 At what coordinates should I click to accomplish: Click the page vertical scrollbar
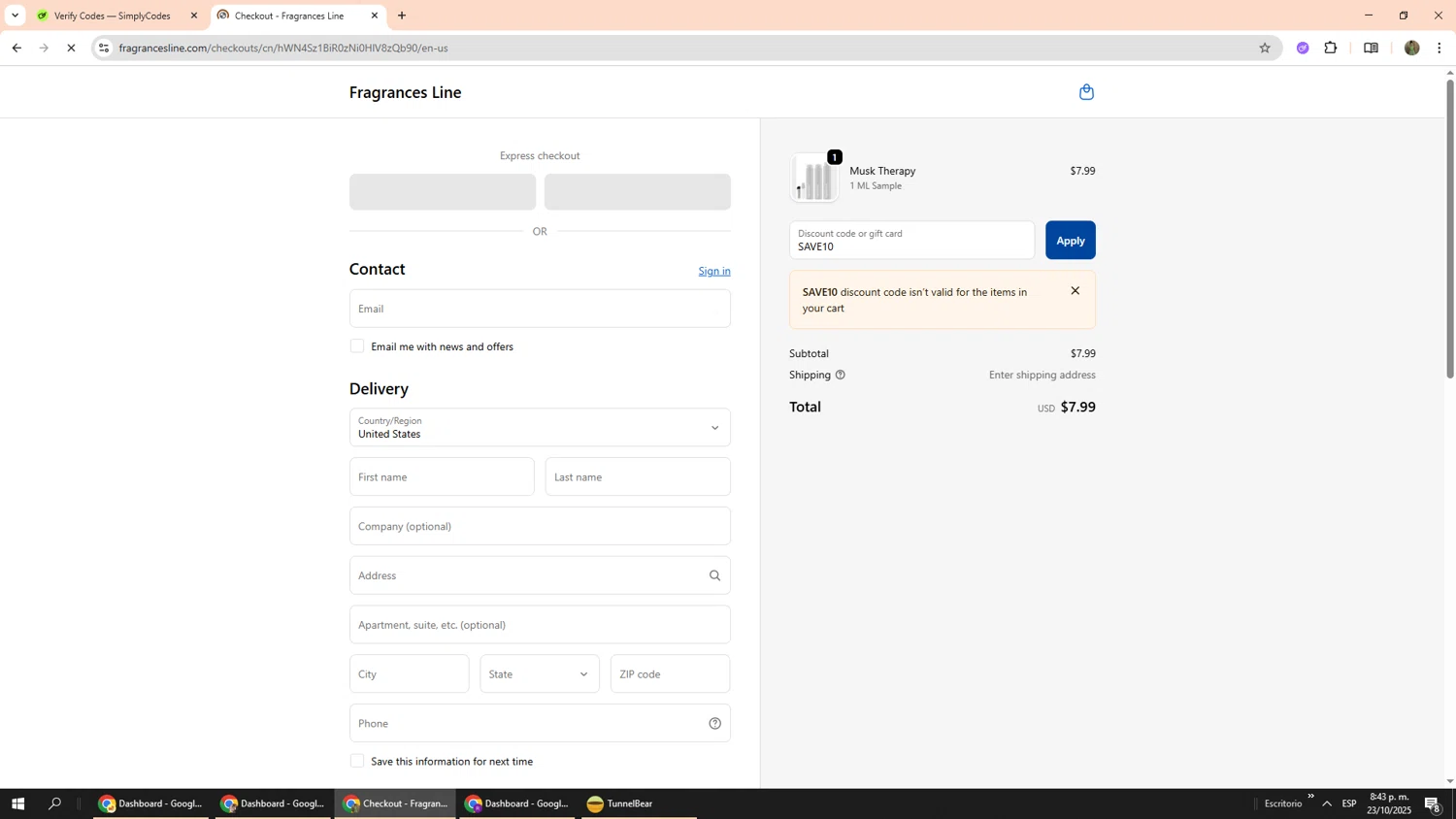click(x=1450, y=229)
